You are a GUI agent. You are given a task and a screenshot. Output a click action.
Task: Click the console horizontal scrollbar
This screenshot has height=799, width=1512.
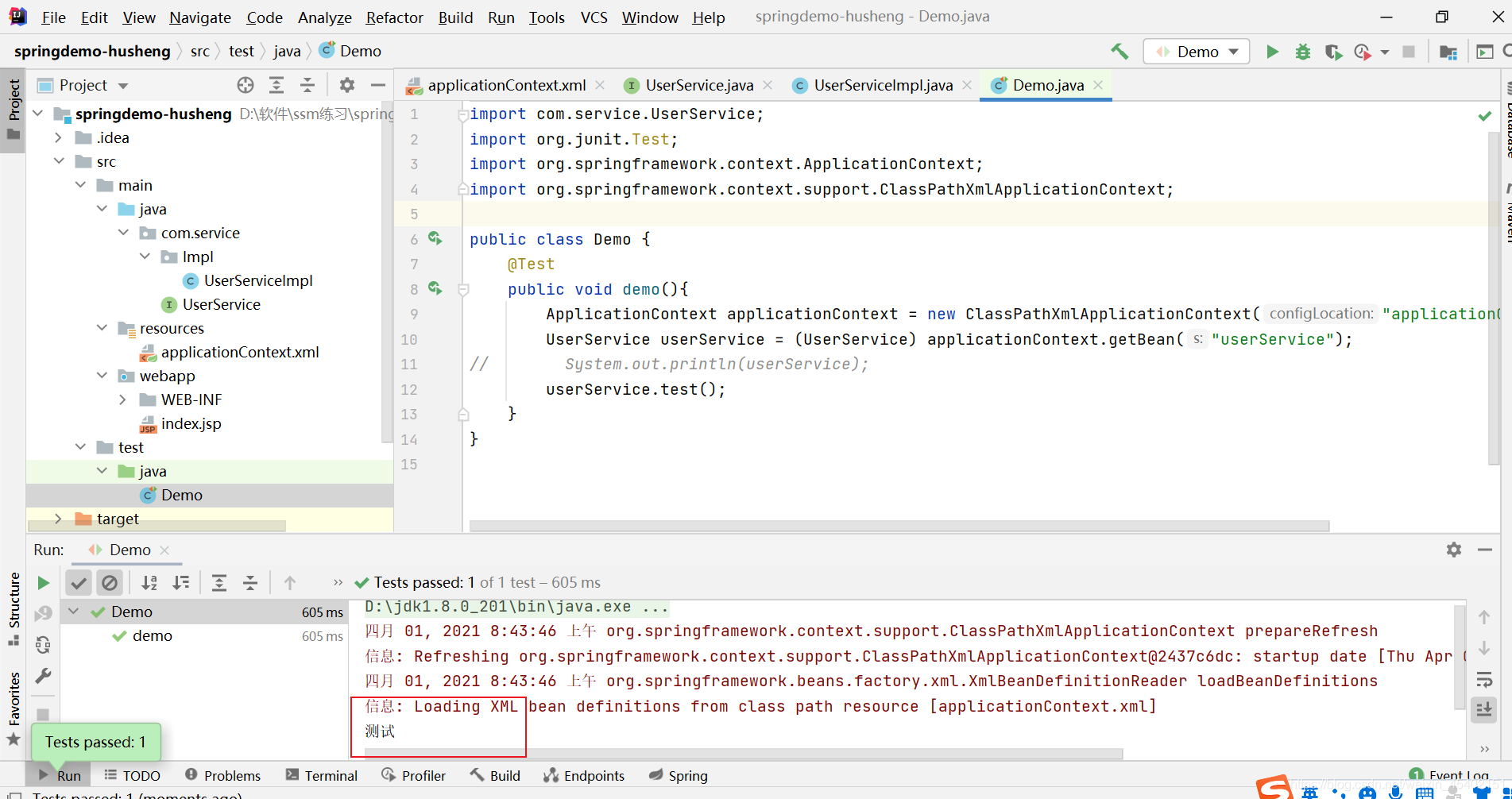(x=744, y=753)
